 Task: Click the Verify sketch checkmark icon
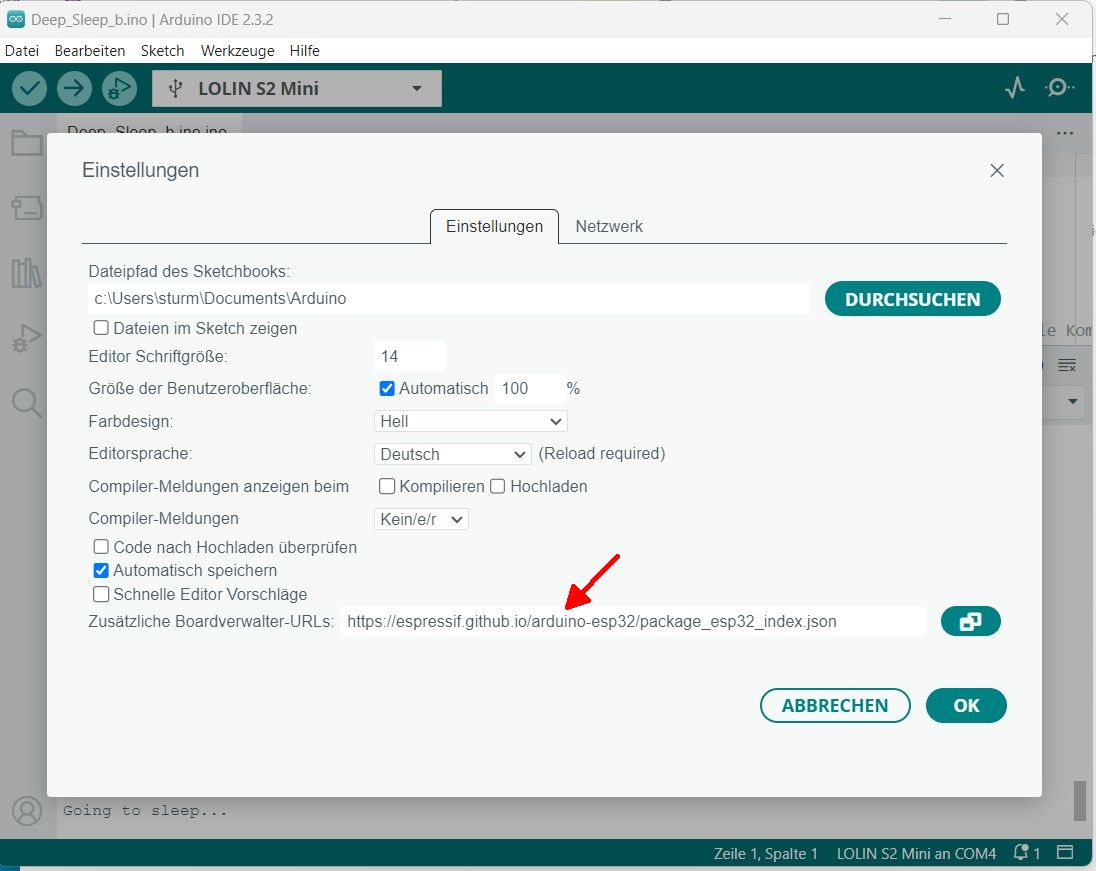tap(30, 89)
